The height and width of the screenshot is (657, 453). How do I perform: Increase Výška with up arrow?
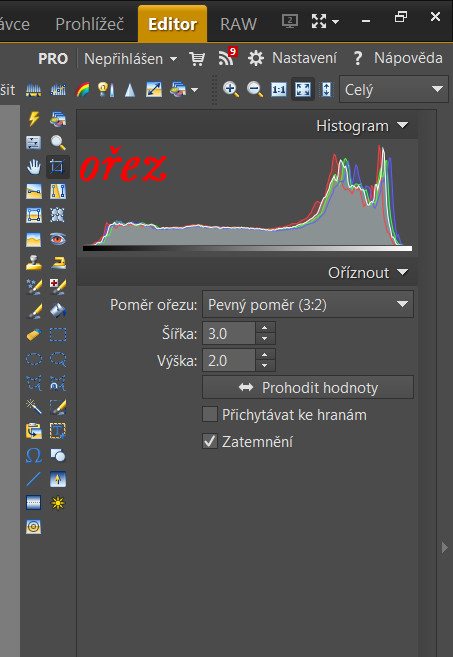click(x=265, y=354)
